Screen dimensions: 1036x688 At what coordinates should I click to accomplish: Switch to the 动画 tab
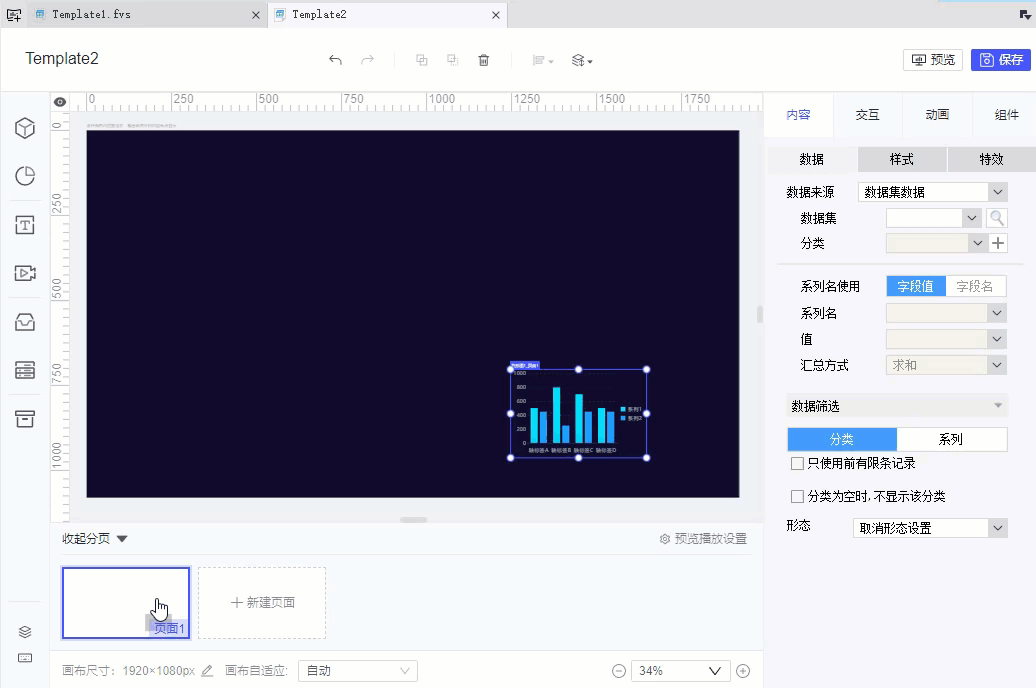point(937,115)
